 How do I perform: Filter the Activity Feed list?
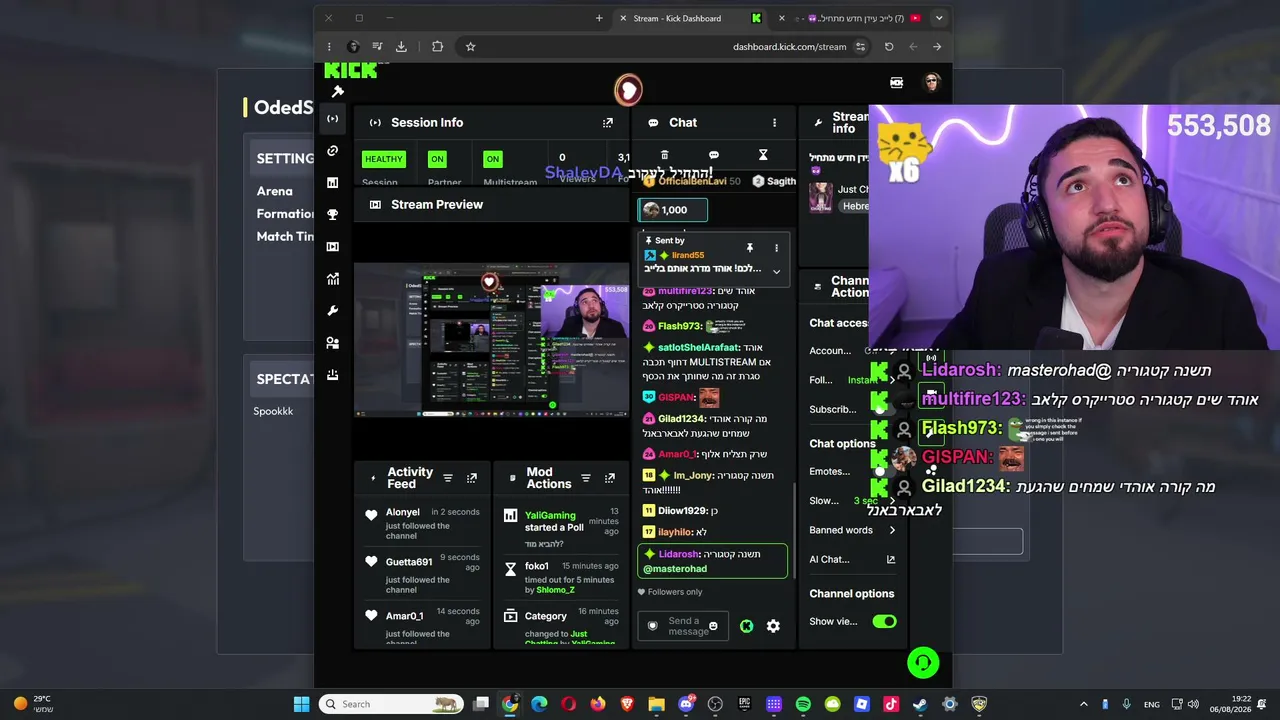coord(448,478)
